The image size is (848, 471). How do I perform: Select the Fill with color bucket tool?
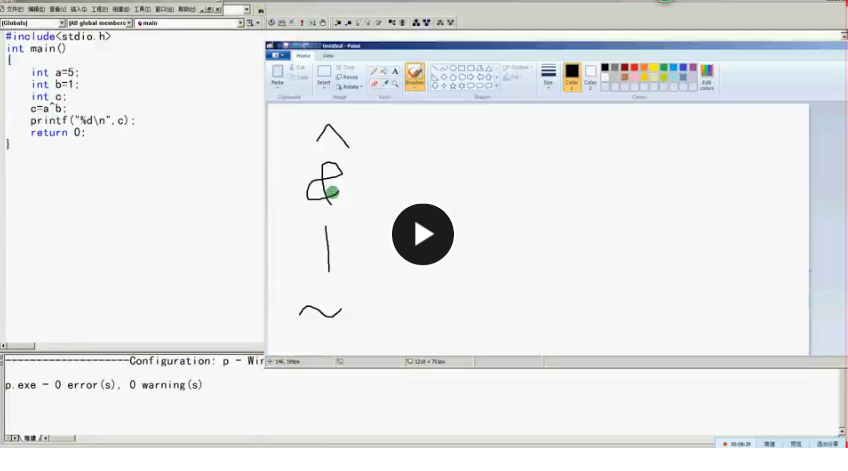384,71
